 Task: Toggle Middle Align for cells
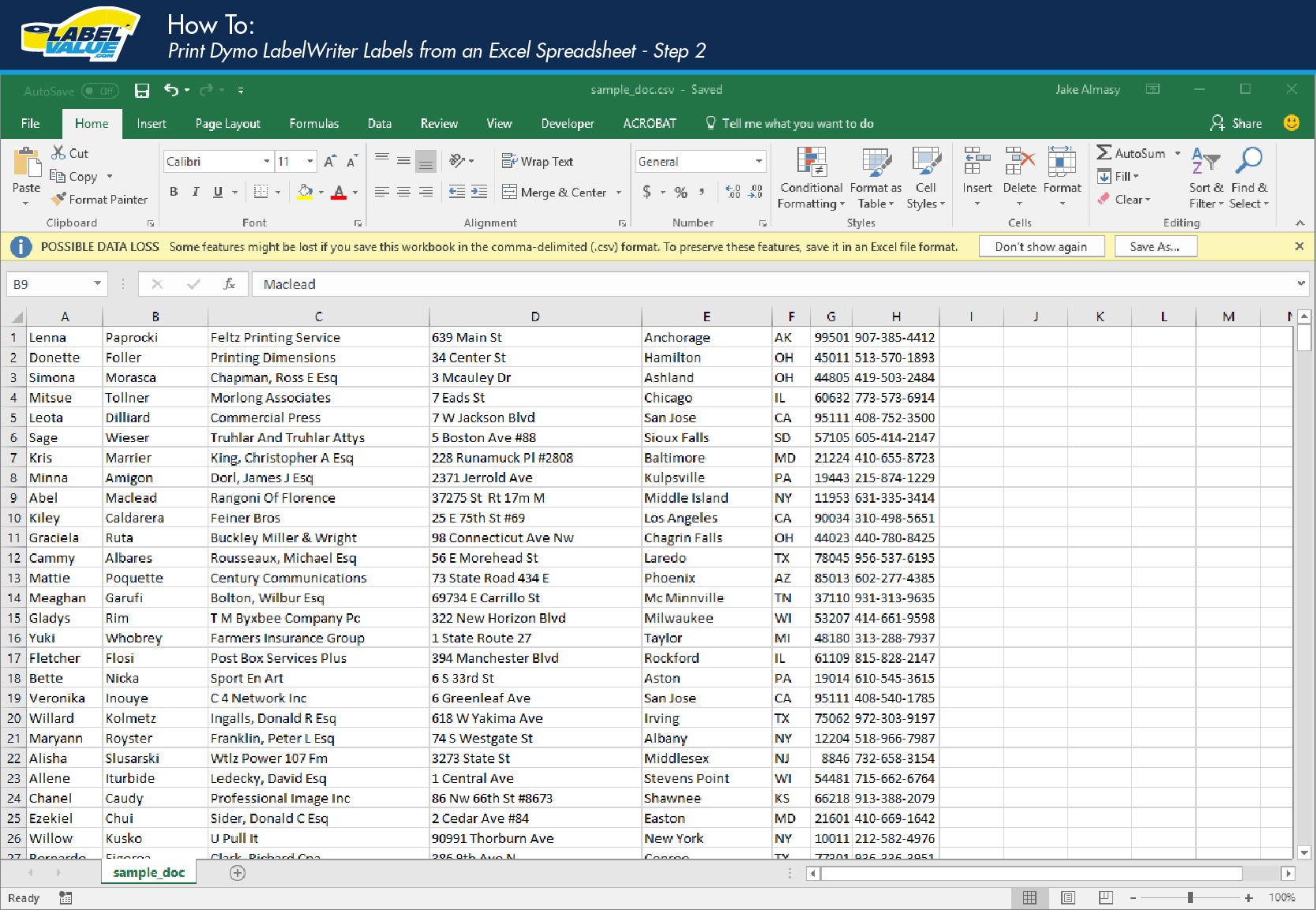click(403, 160)
